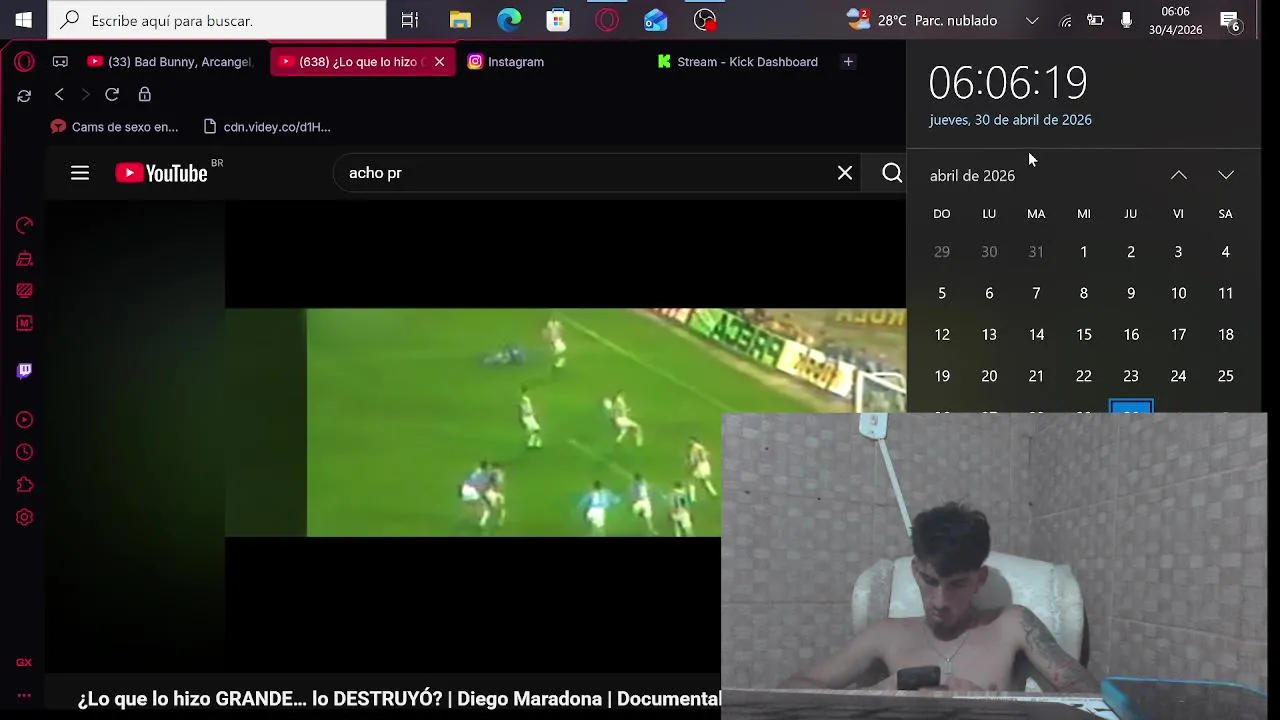This screenshot has width=1280, height=720.
Task: Switch to the Stream - Kick Dashboard tab
Action: pos(738,62)
